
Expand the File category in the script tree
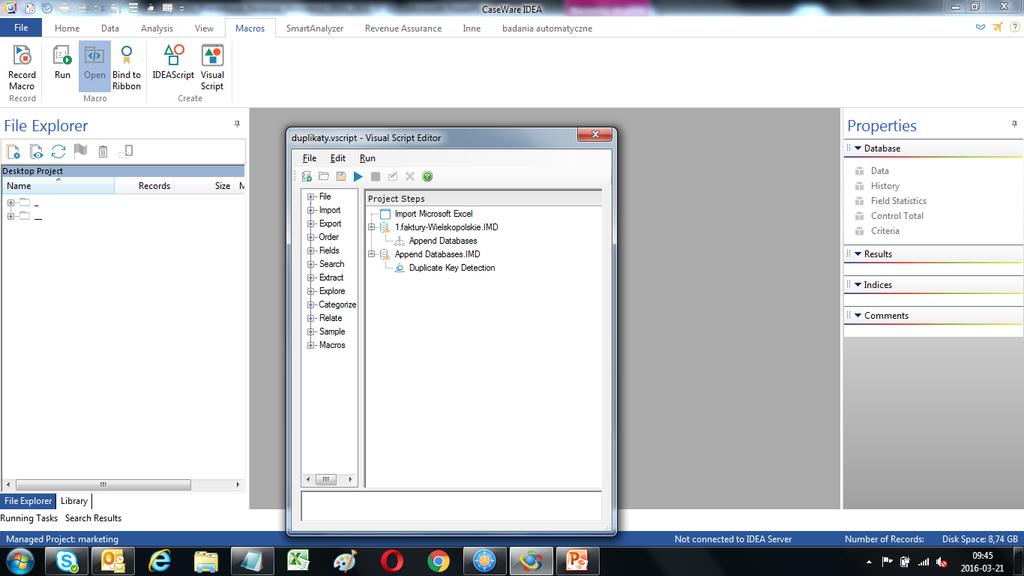point(311,197)
